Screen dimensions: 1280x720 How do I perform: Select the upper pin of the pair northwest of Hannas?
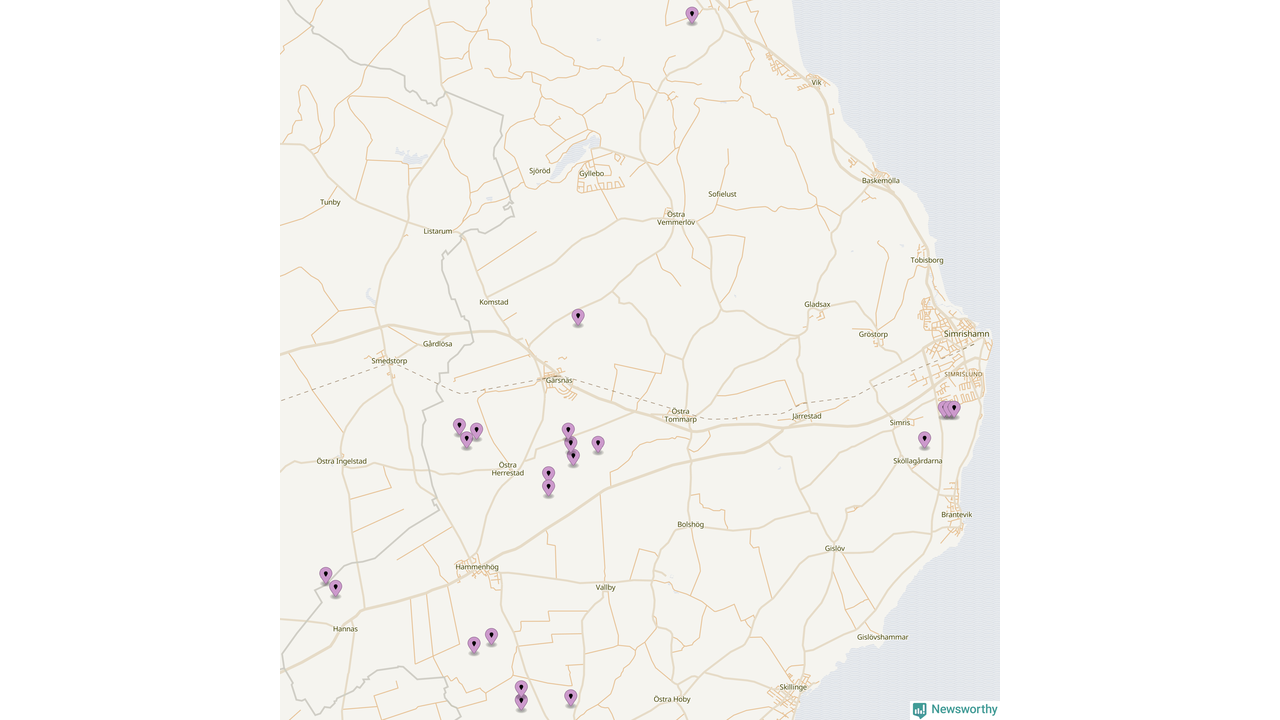(x=325, y=575)
